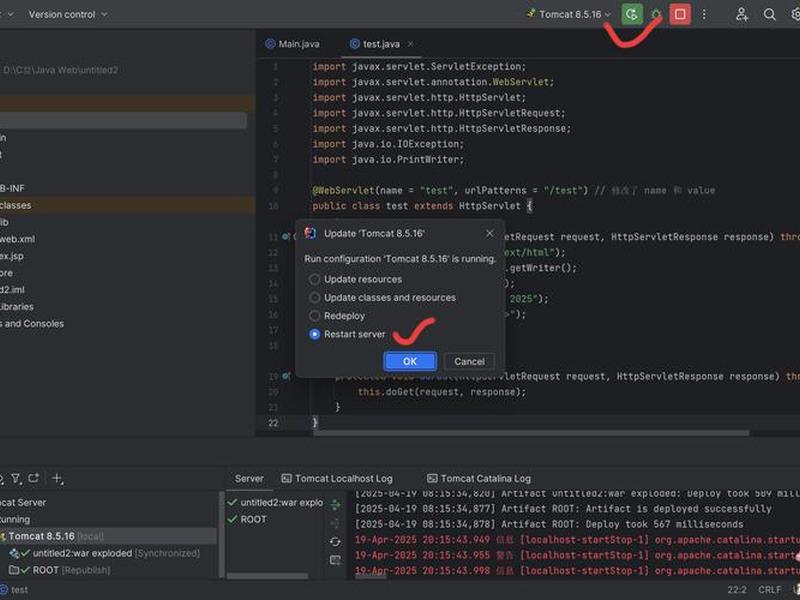The image size is (800, 600).
Task: Select the classes folder in project tree
Action: [x=15, y=205]
